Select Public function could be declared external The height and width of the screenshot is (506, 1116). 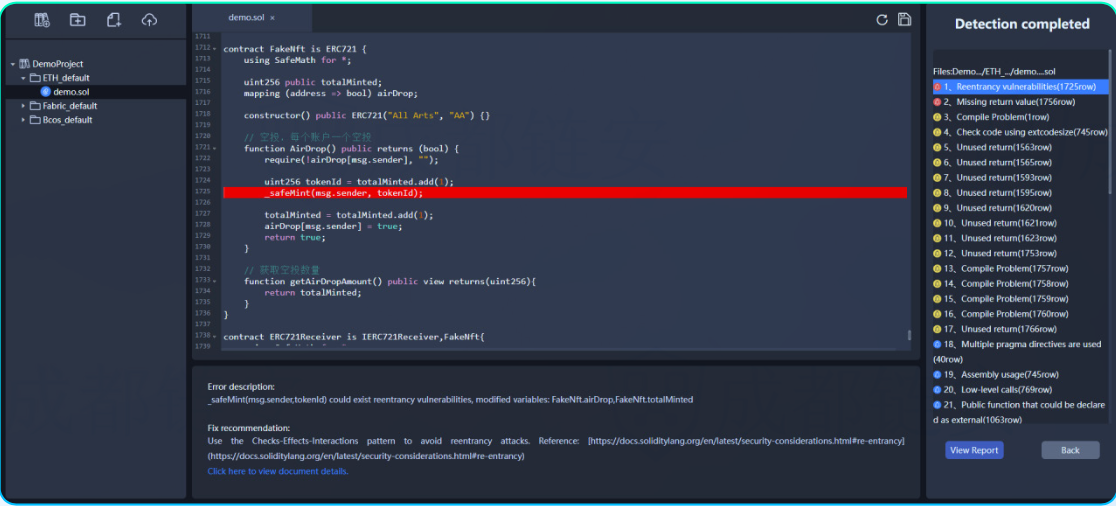point(1021,412)
